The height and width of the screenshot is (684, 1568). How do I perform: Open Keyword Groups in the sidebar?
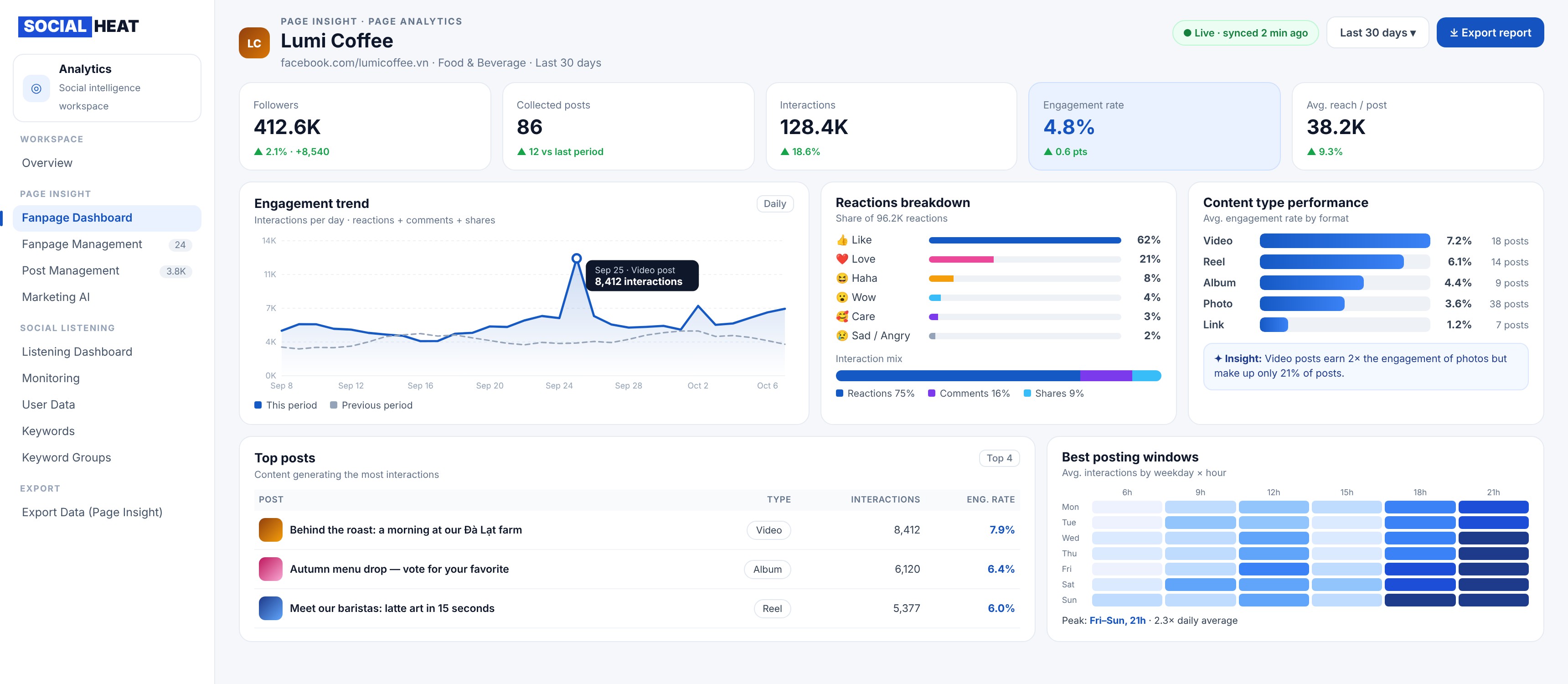[x=107, y=457]
